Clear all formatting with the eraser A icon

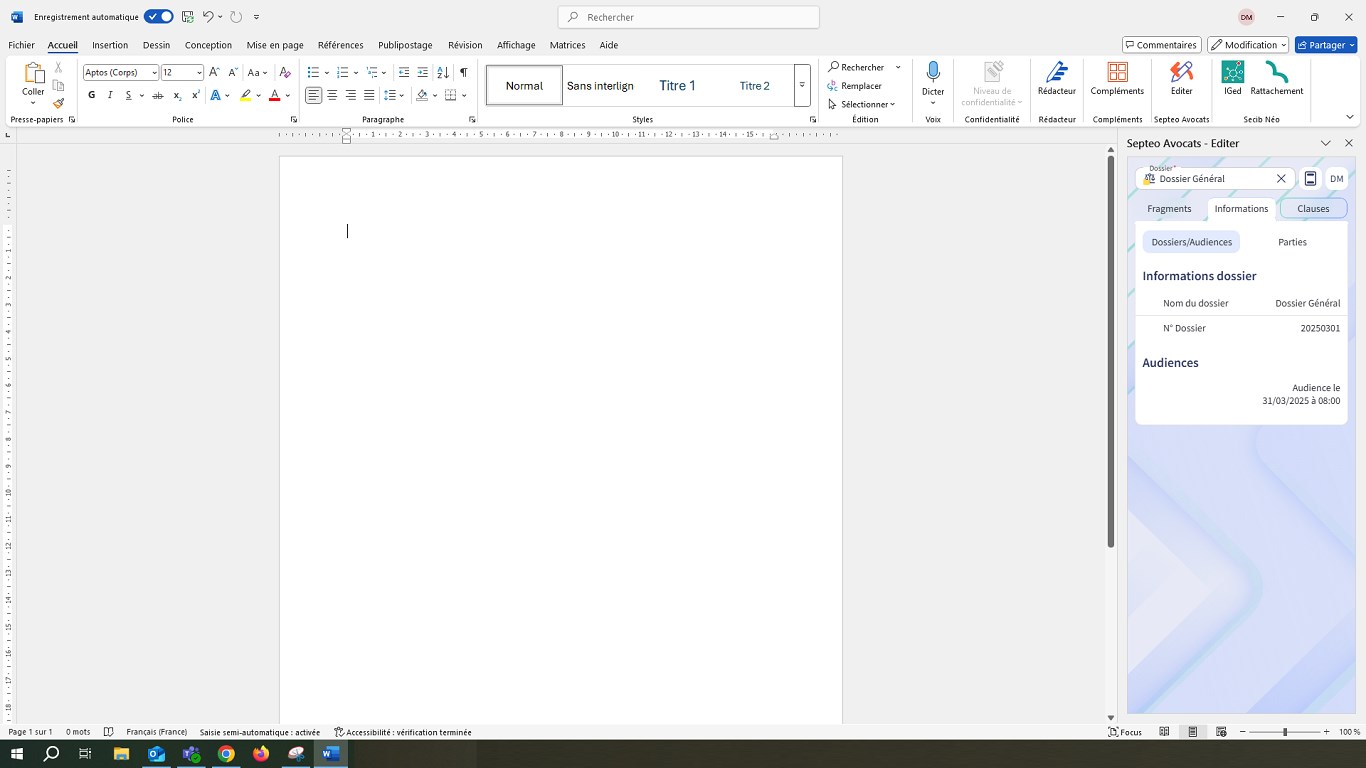[x=285, y=72]
